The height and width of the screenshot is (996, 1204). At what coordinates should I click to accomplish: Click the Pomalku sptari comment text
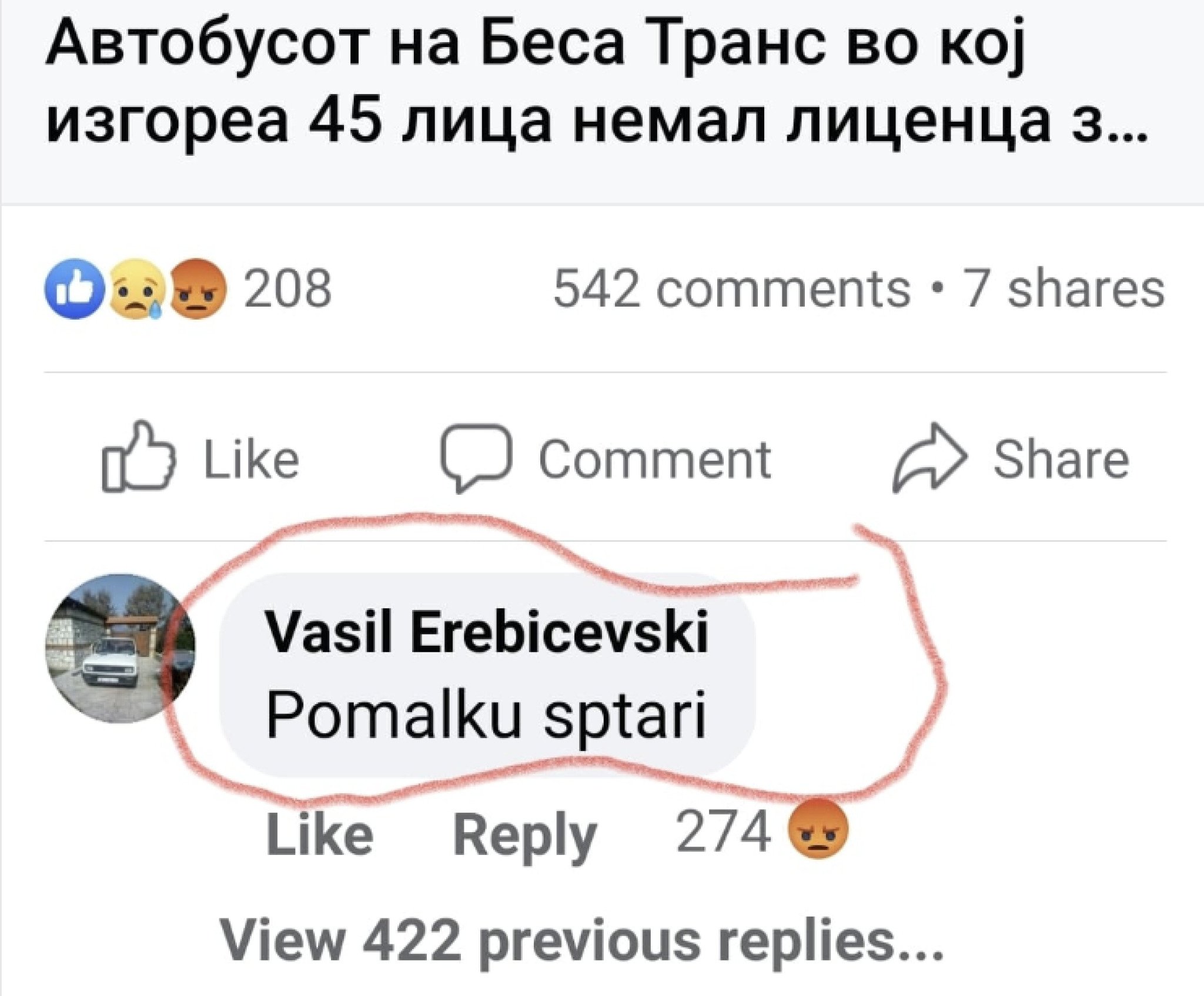(486, 717)
